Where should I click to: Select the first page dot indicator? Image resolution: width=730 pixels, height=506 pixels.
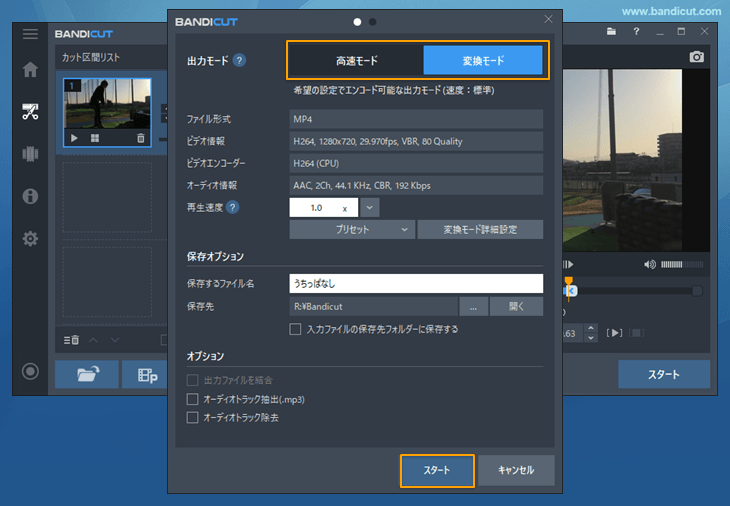point(357,22)
